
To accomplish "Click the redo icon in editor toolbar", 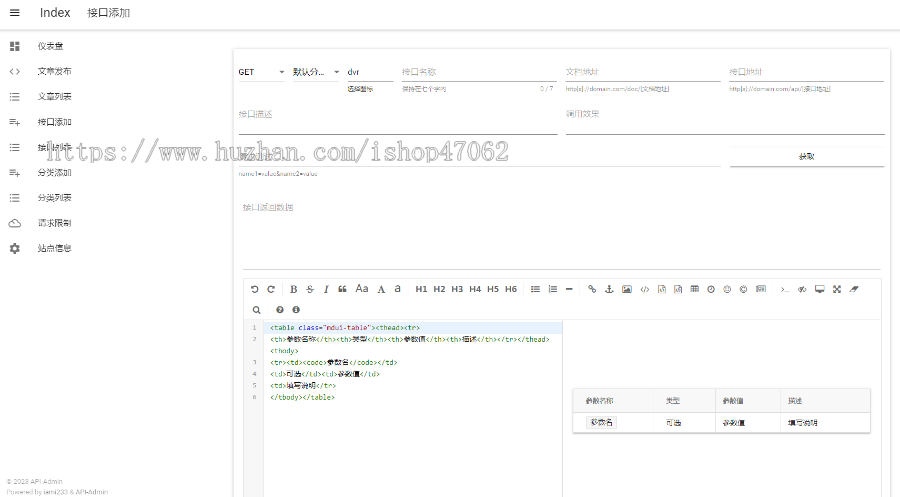I will pos(271,289).
